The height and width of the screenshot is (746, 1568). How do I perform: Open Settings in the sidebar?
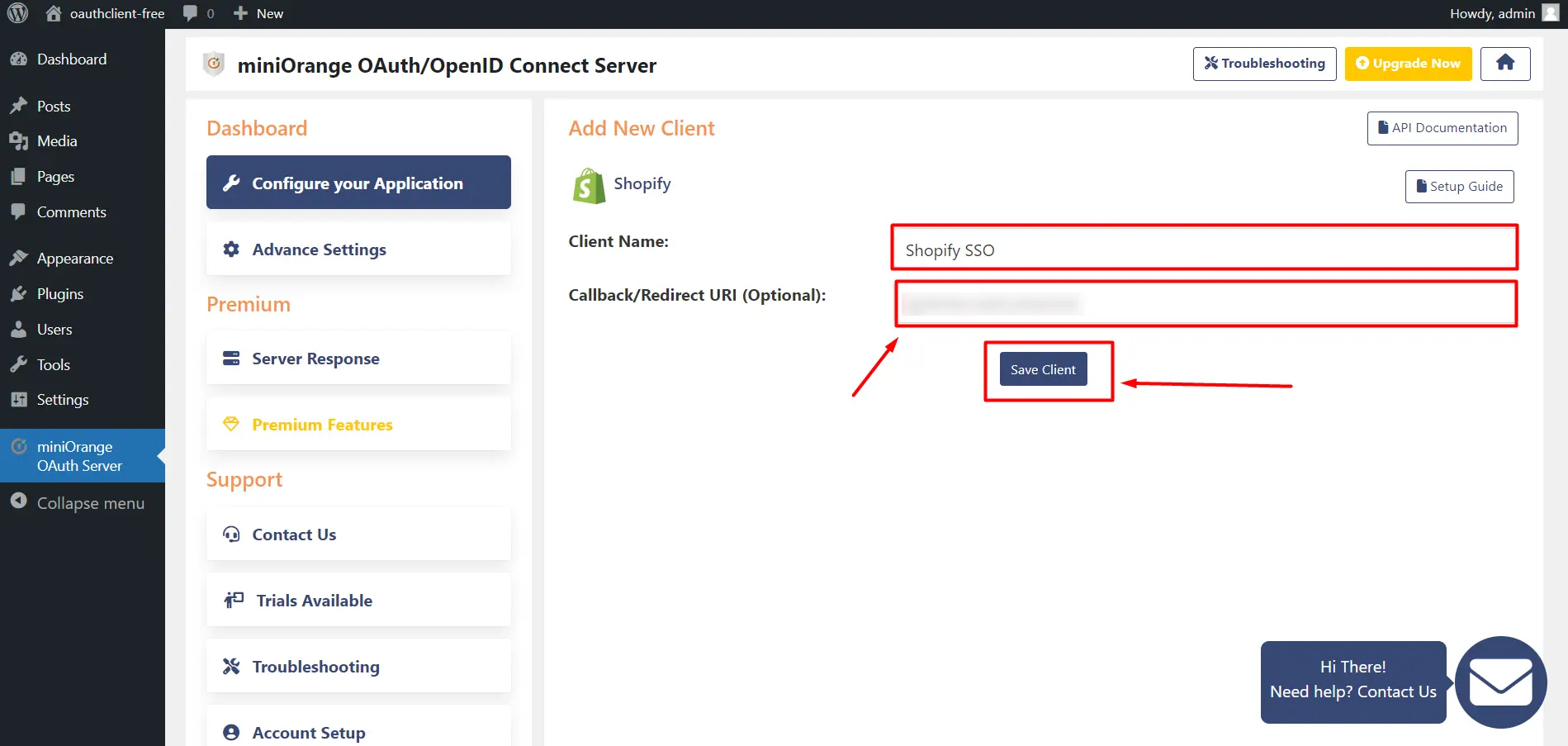pos(83,400)
